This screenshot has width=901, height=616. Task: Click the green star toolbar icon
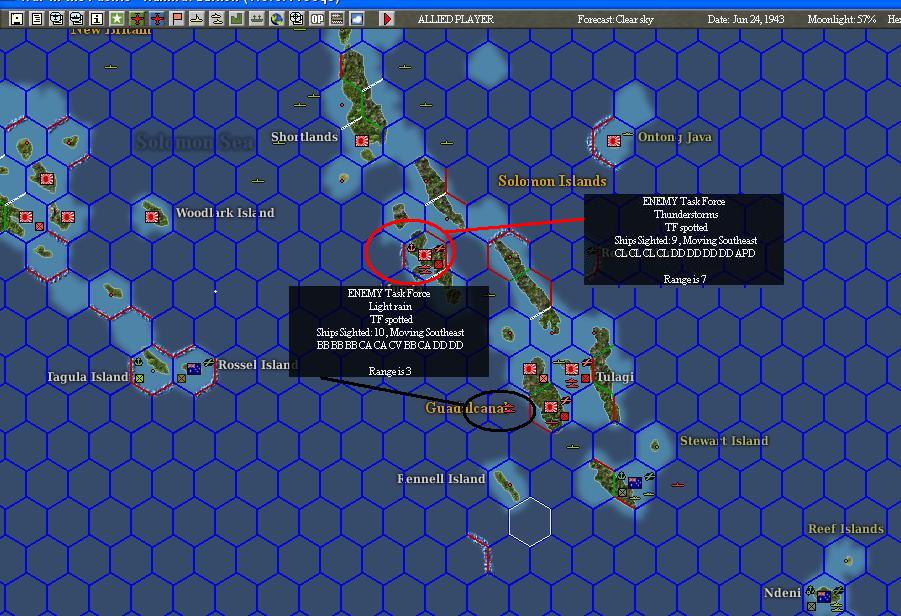(117, 19)
